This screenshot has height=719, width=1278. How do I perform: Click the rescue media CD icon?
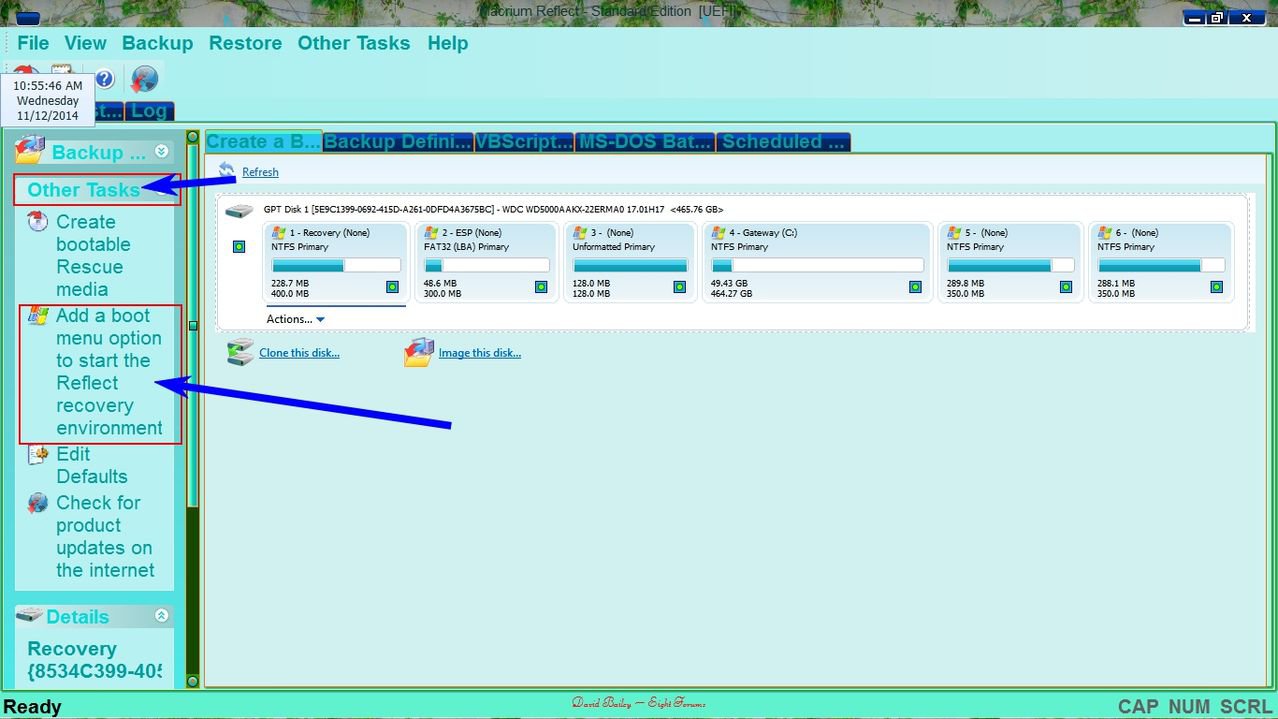point(38,222)
